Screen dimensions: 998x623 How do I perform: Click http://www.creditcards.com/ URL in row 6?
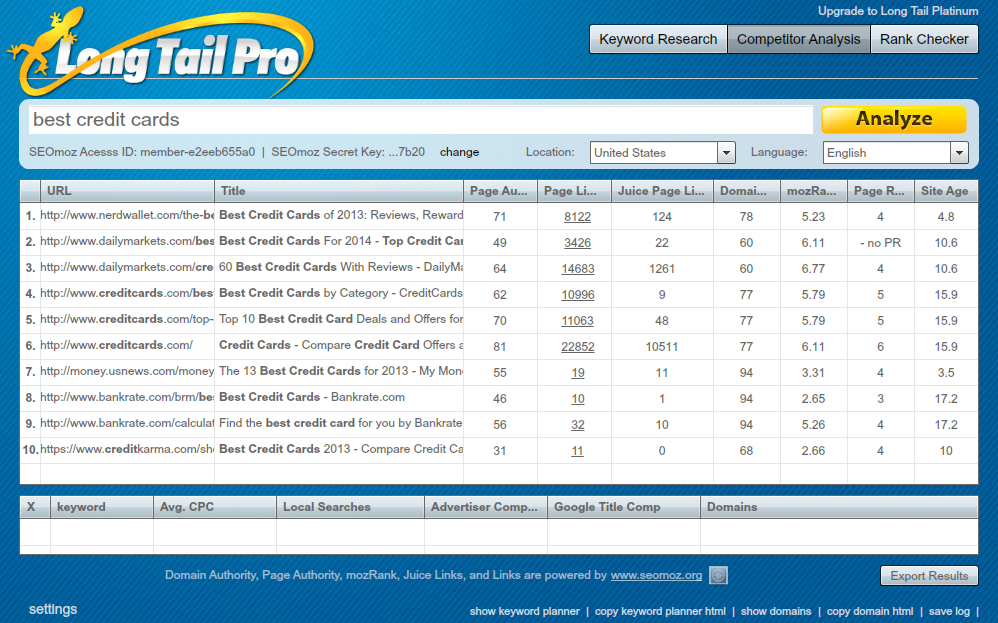tap(116, 345)
